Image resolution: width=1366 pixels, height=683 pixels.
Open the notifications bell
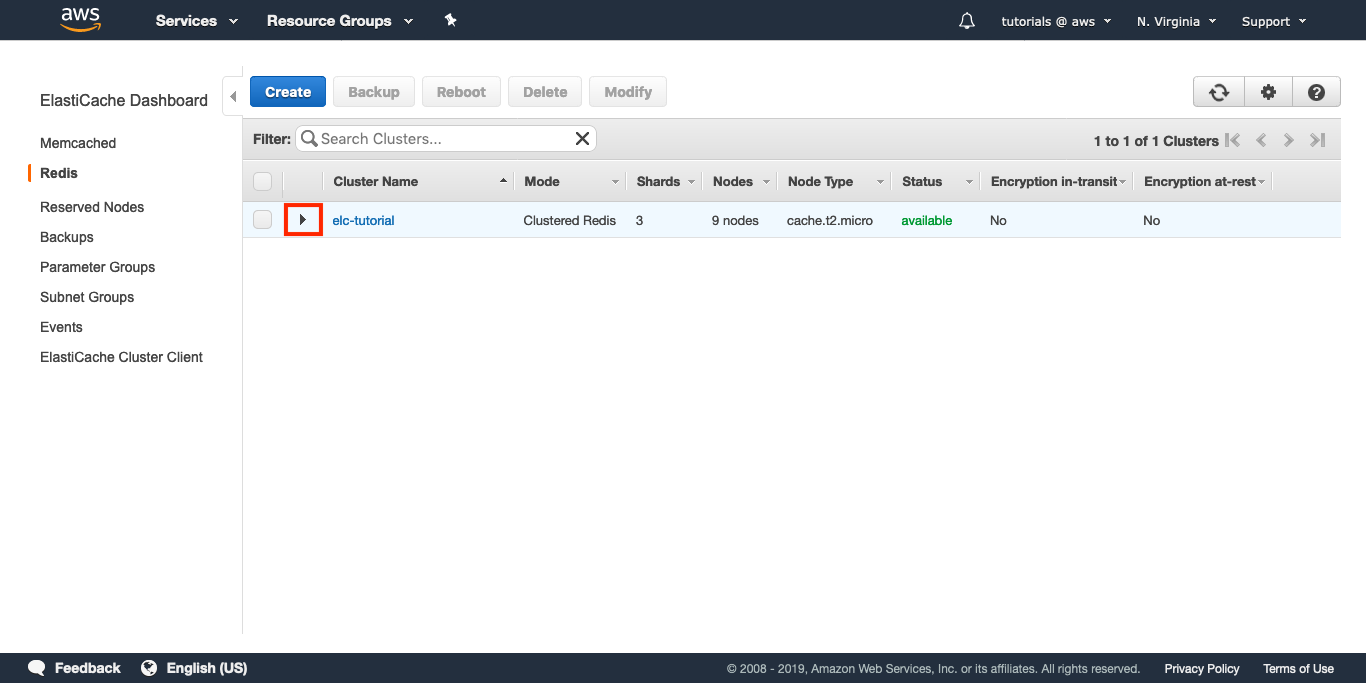(x=966, y=21)
